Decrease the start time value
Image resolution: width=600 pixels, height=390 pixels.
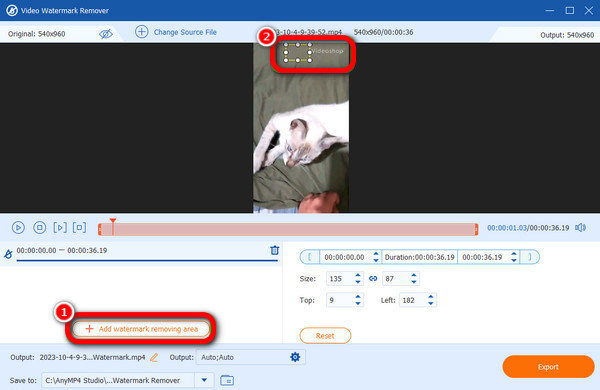pos(376,260)
